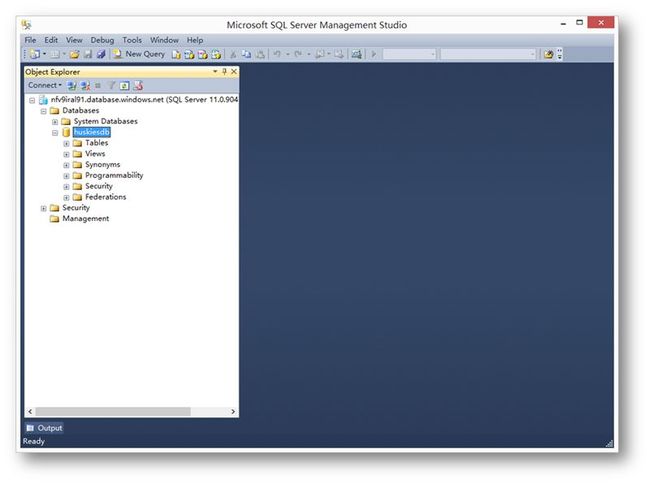Expand the Synonyms folder
The height and width of the screenshot is (484, 650).
[66, 165]
